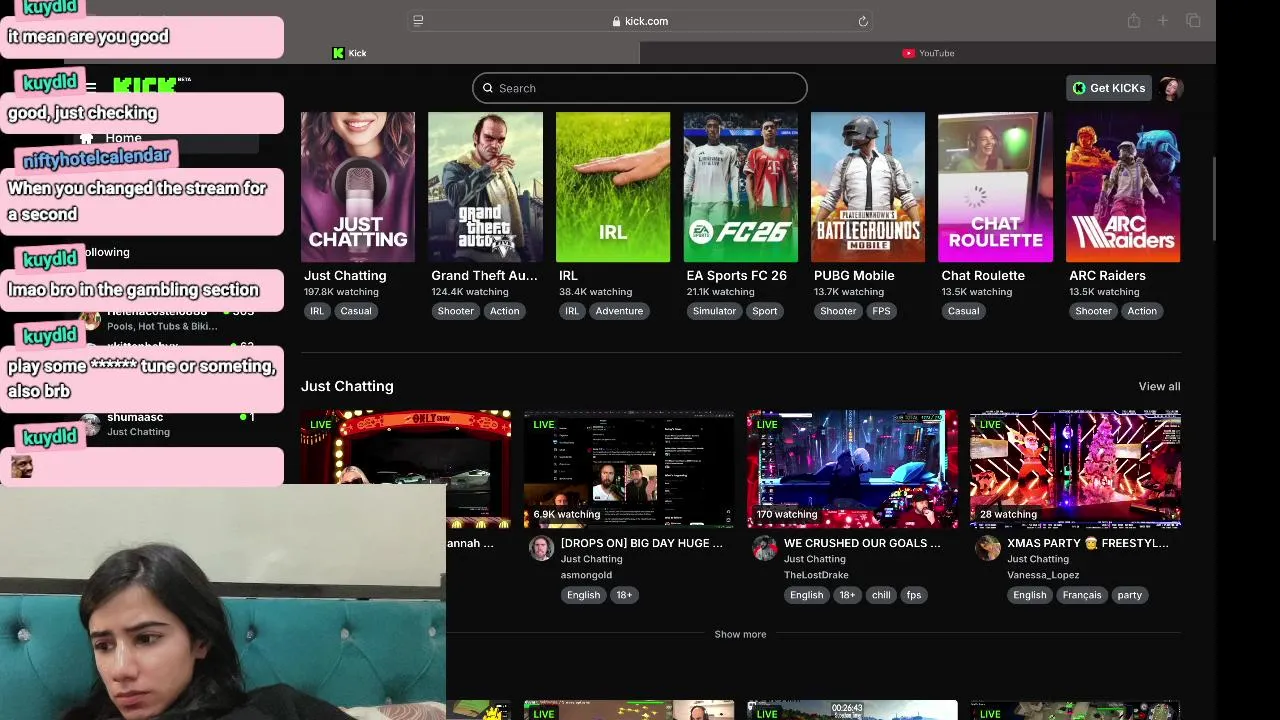The height and width of the screenshot is (720, 1280).
Task: Click asmongold's channel avatar
Action: (x=541, y=548)
